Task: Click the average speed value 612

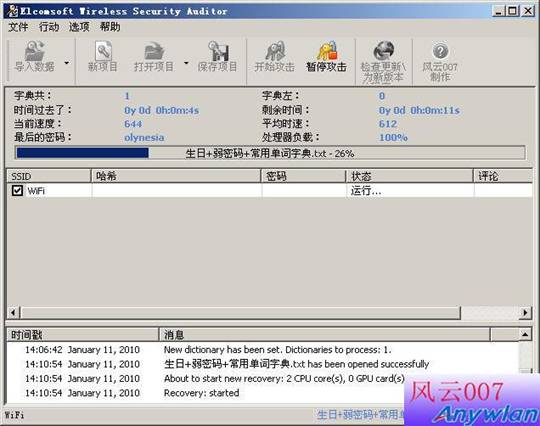Action: point(388,124)
